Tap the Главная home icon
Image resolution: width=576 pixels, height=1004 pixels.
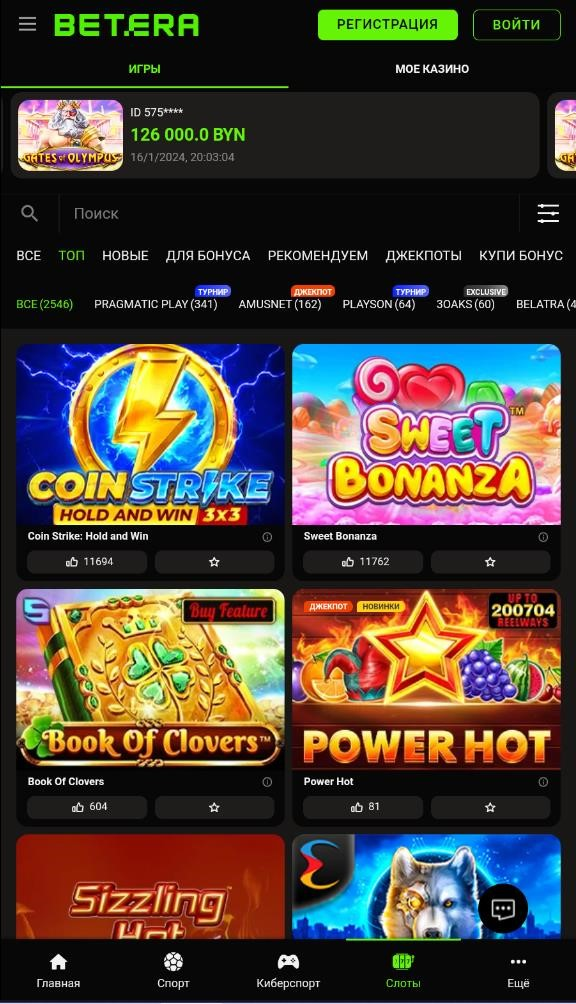(58, 962)
